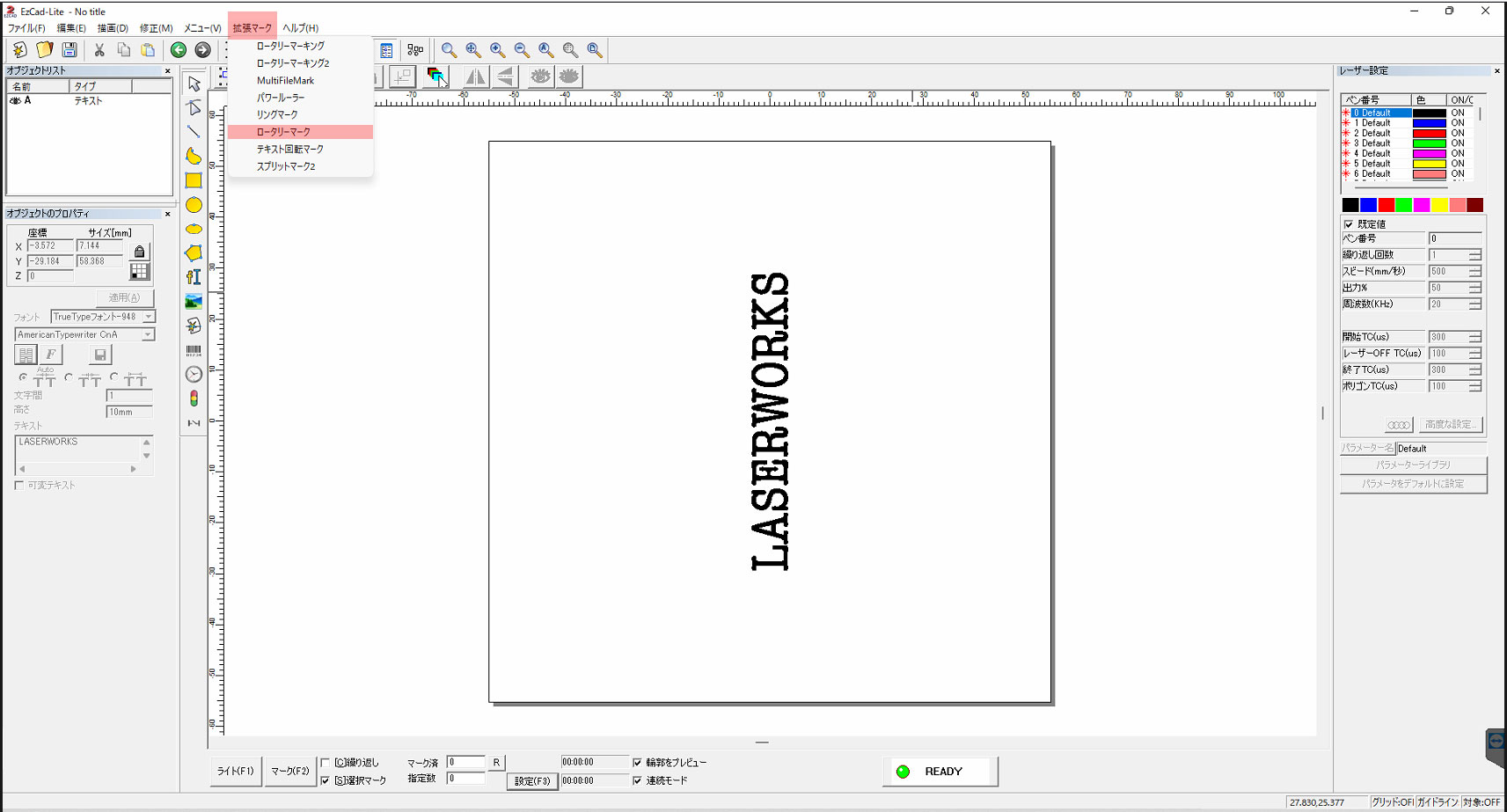This screenshot has width=1507, height=812.
Task: Open the 描画(D) menu
Action: pyautogui.click(x=113, y=28)
